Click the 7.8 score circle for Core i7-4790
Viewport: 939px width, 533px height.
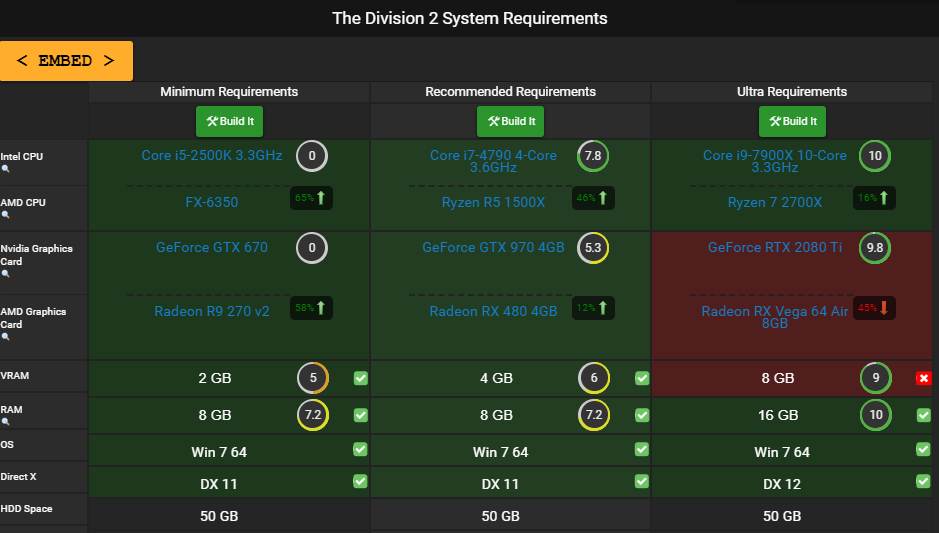(x=593, y=156)
